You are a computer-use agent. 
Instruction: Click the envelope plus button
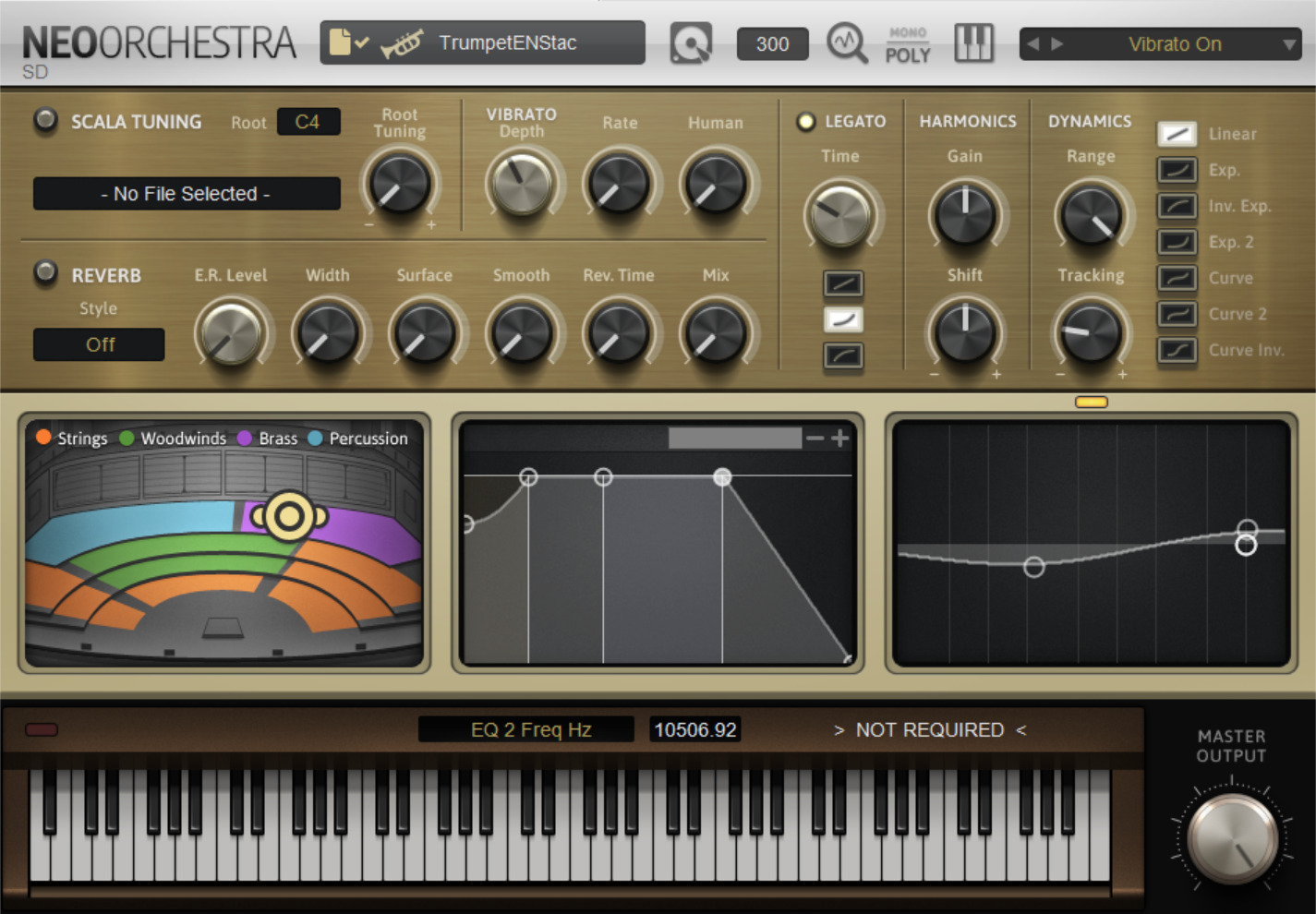pyautogui.click(x=839, y=439)
